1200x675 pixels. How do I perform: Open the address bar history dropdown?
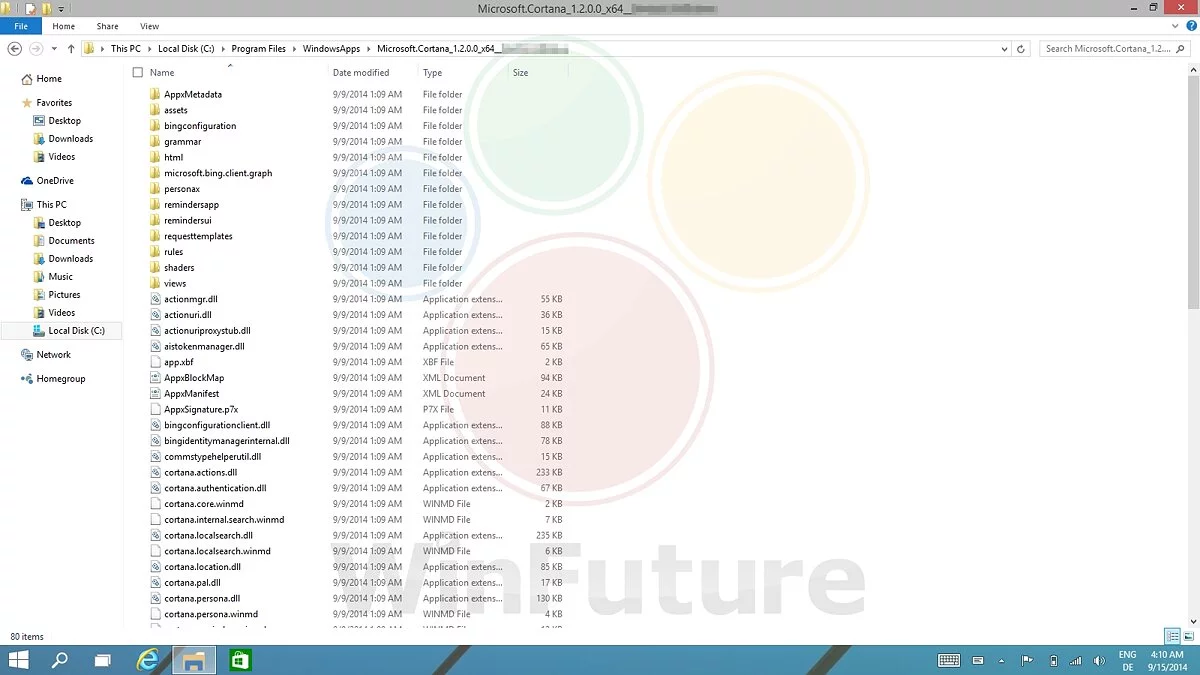[x=1004, y=48]
